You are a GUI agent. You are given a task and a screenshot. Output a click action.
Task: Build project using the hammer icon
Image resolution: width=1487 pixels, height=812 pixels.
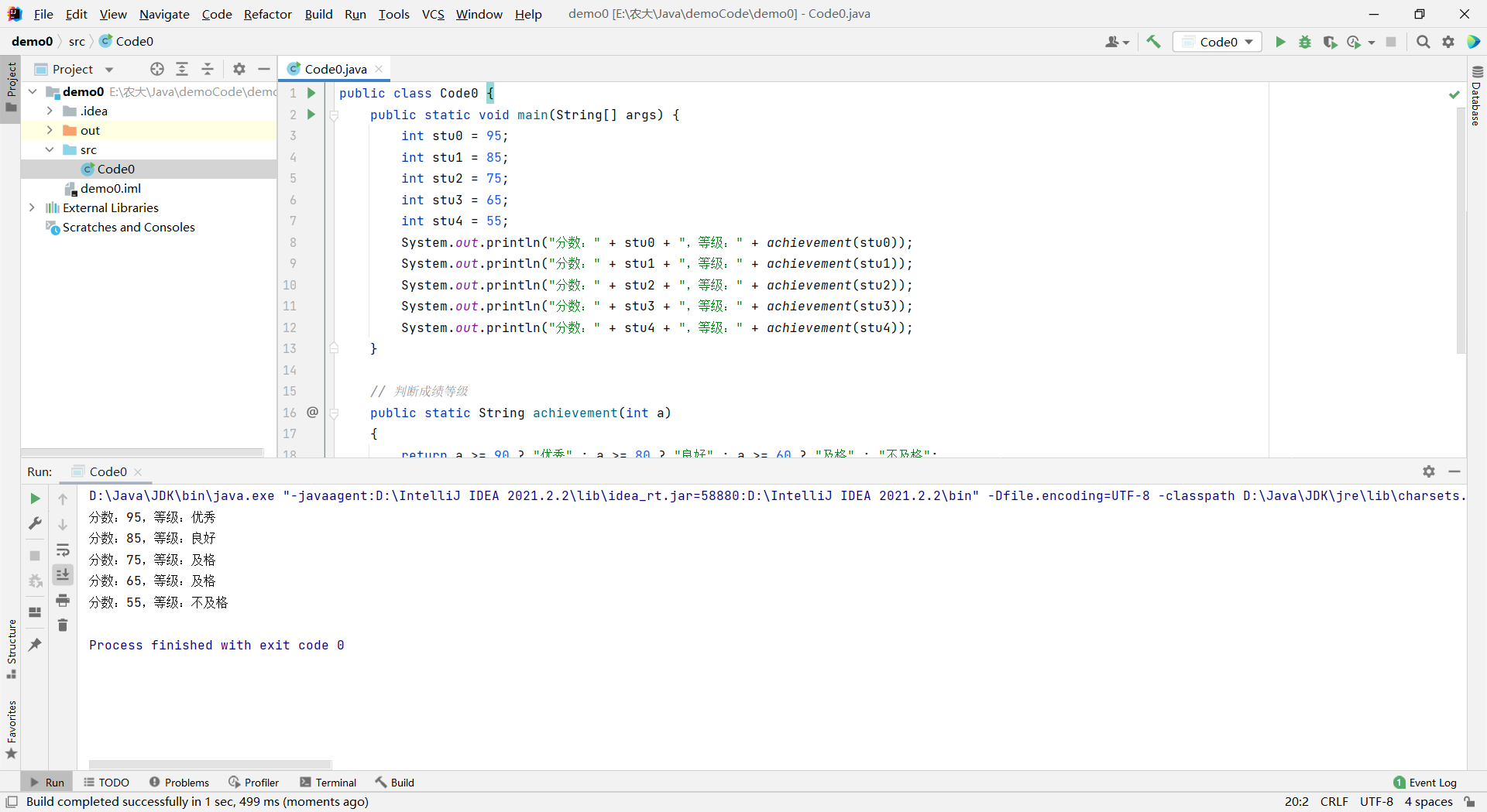[1153, 42]
